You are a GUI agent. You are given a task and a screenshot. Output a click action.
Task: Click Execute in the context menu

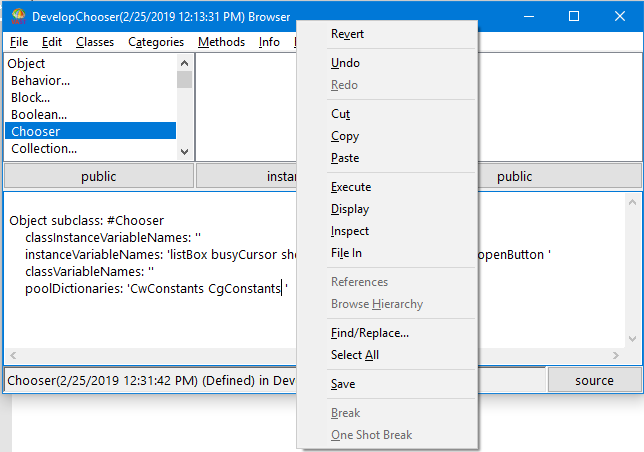[x=350, y=187]
